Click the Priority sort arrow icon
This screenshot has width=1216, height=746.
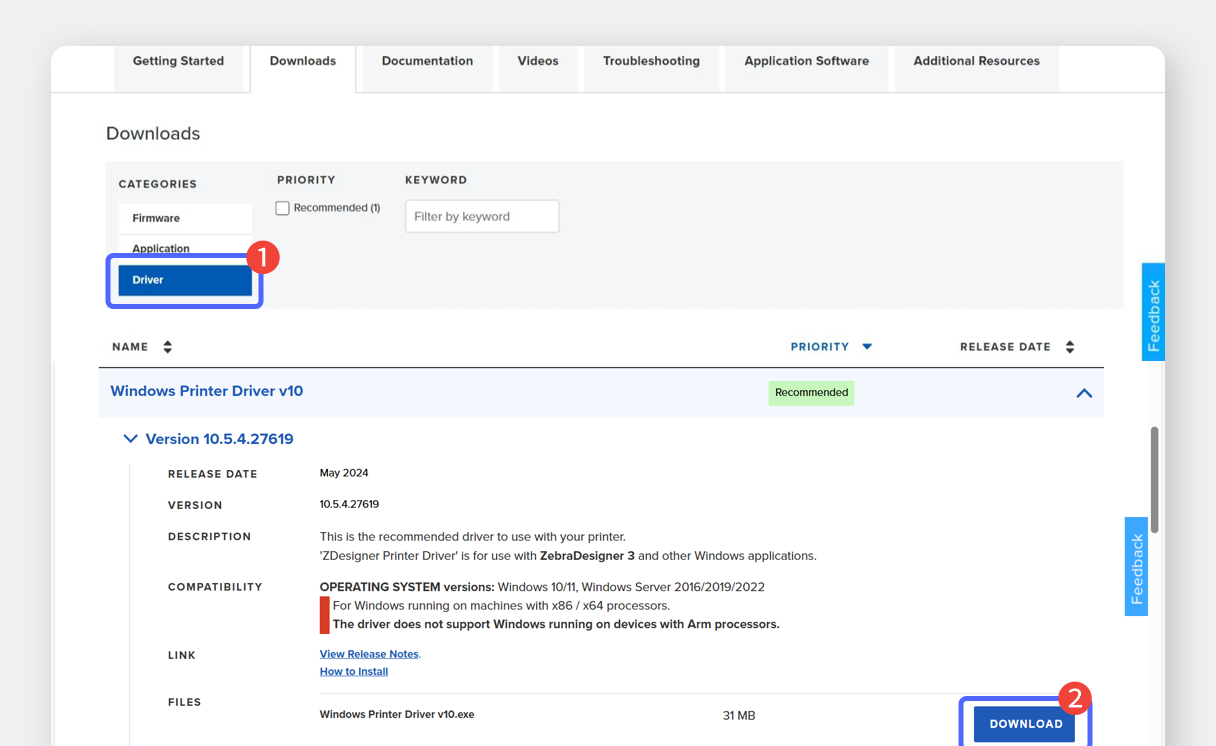coord(867,347)
